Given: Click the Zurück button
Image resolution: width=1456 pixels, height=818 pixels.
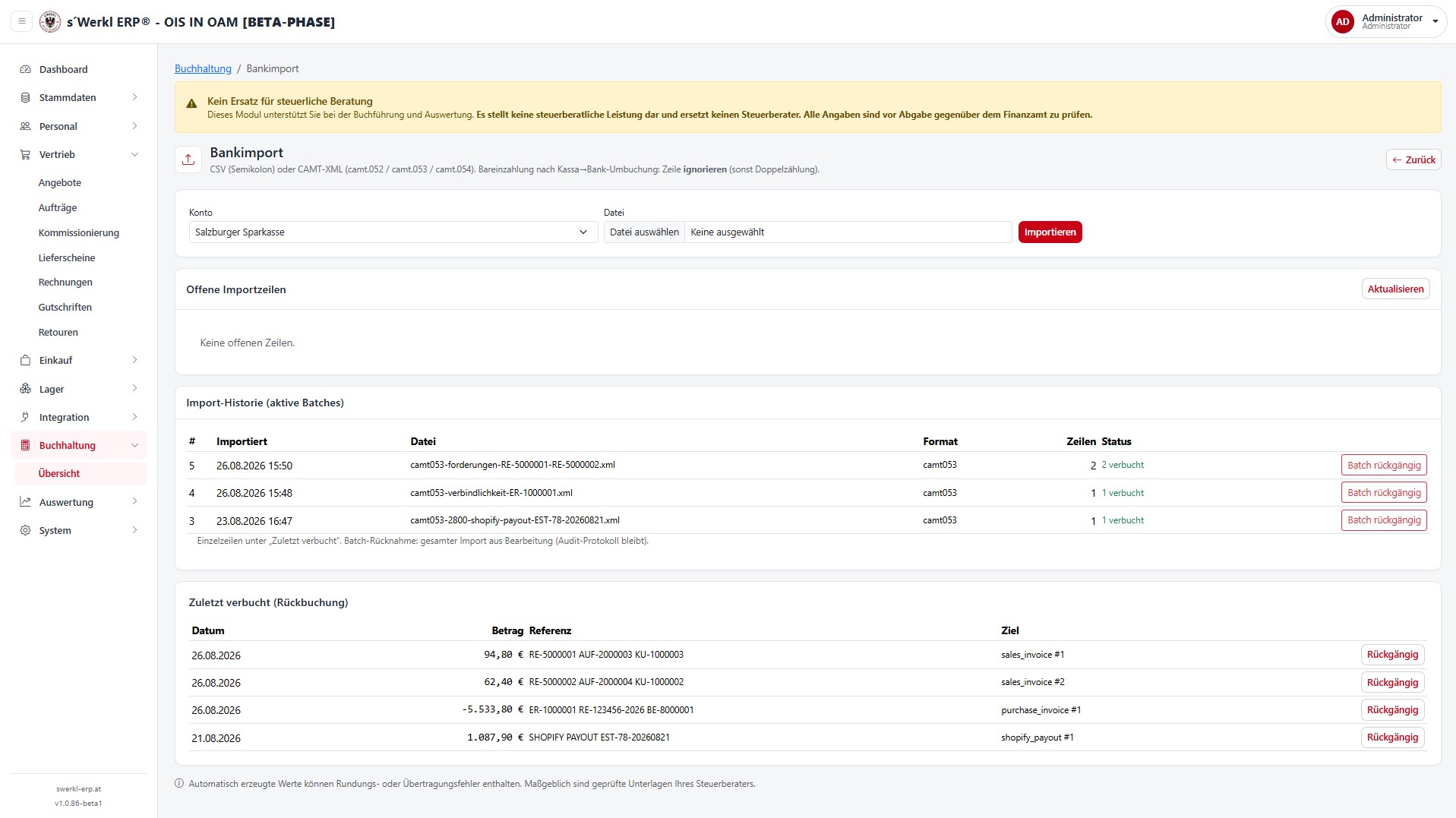Looking at the screenshot, I should pos(1413,159).
